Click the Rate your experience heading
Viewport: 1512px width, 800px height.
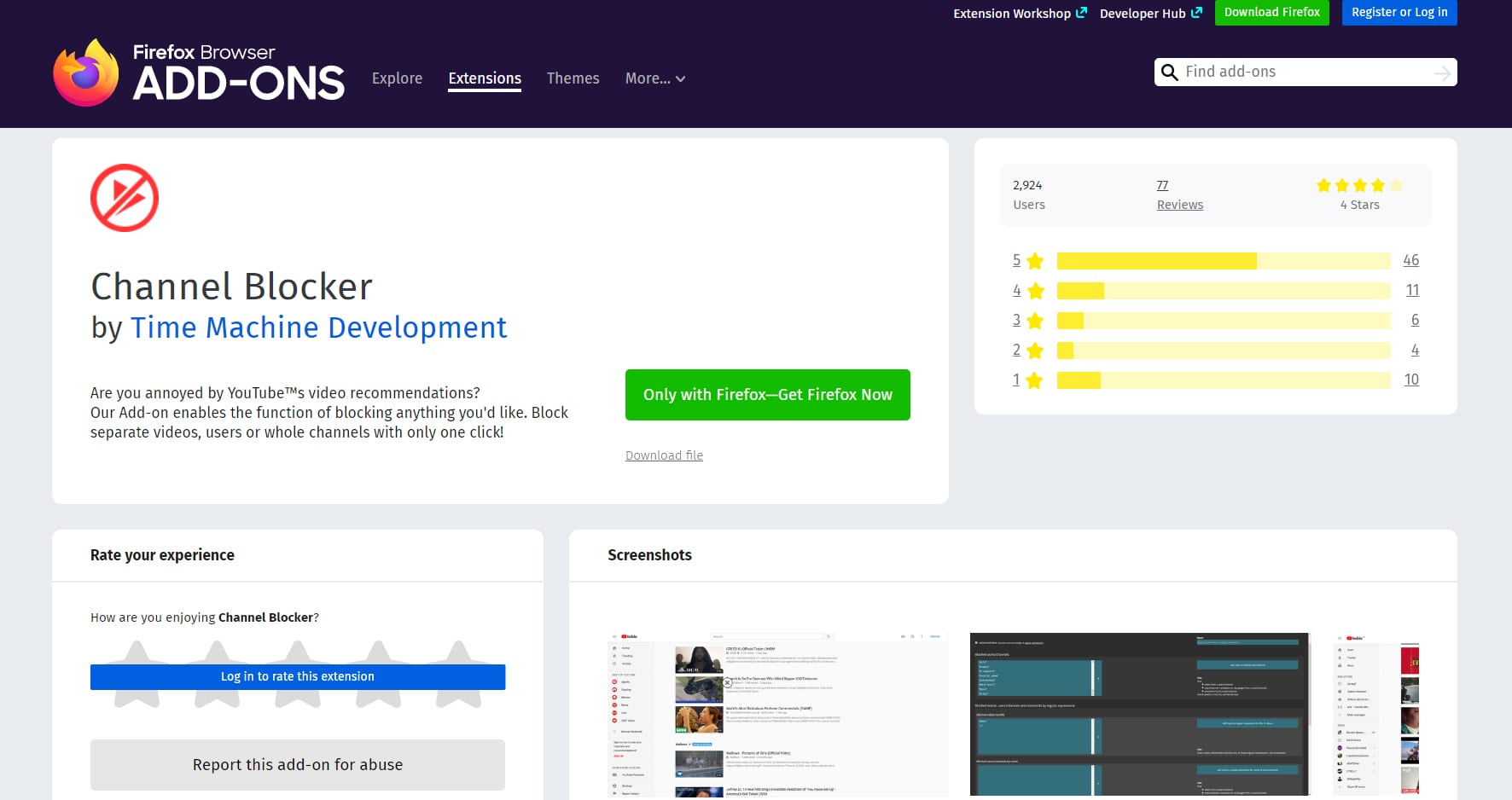(162, 555)
